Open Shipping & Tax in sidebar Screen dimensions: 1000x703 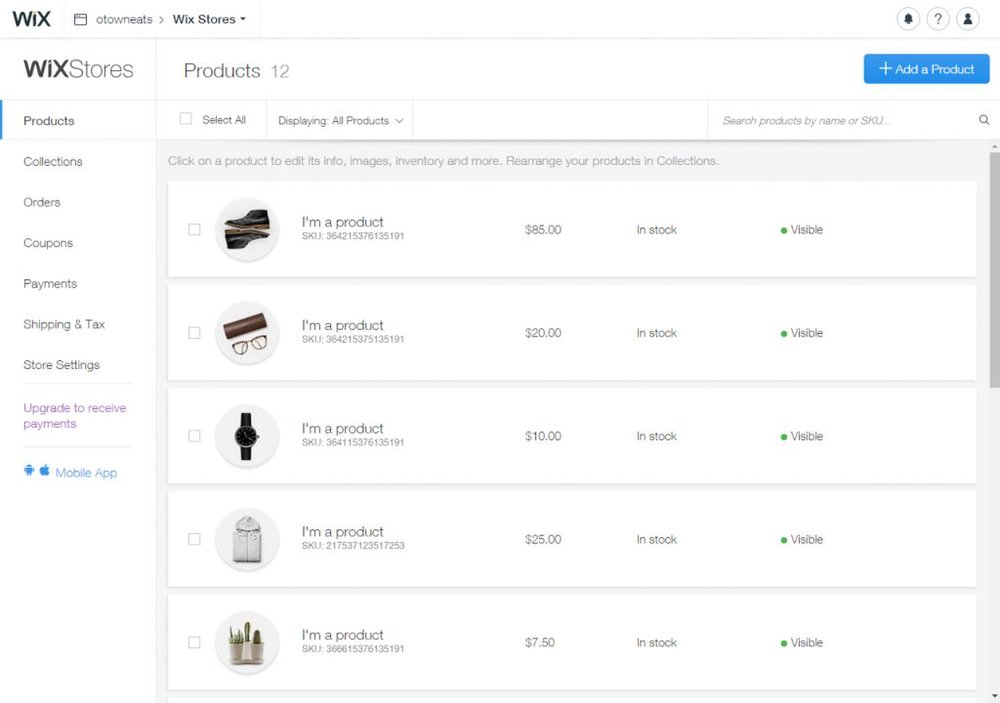coord(64,324)
